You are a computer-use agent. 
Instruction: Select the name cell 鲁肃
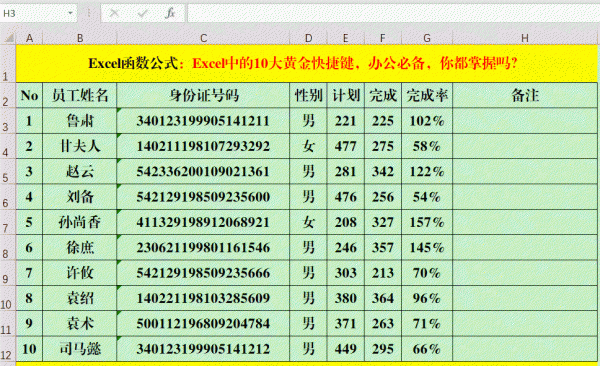(x=80, y=121)
